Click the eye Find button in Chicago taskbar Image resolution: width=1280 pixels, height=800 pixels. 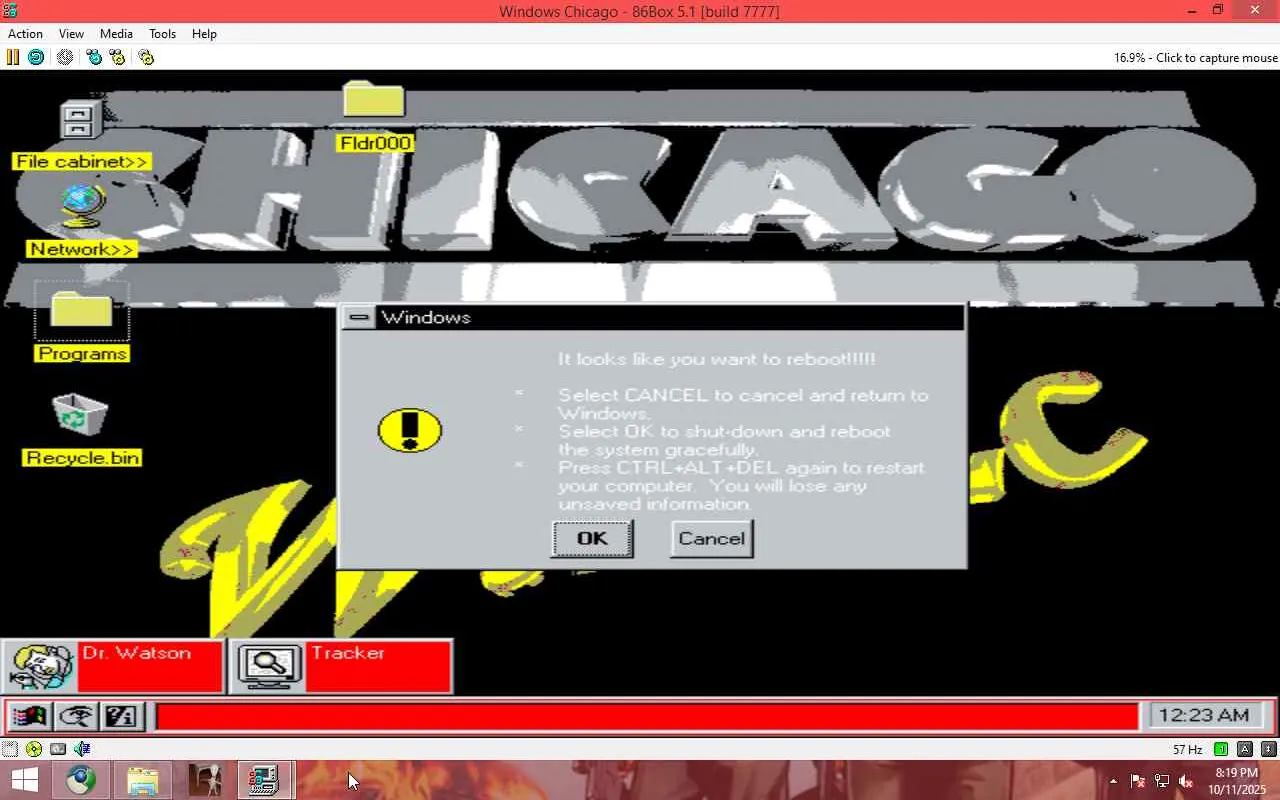pos(76,716)
